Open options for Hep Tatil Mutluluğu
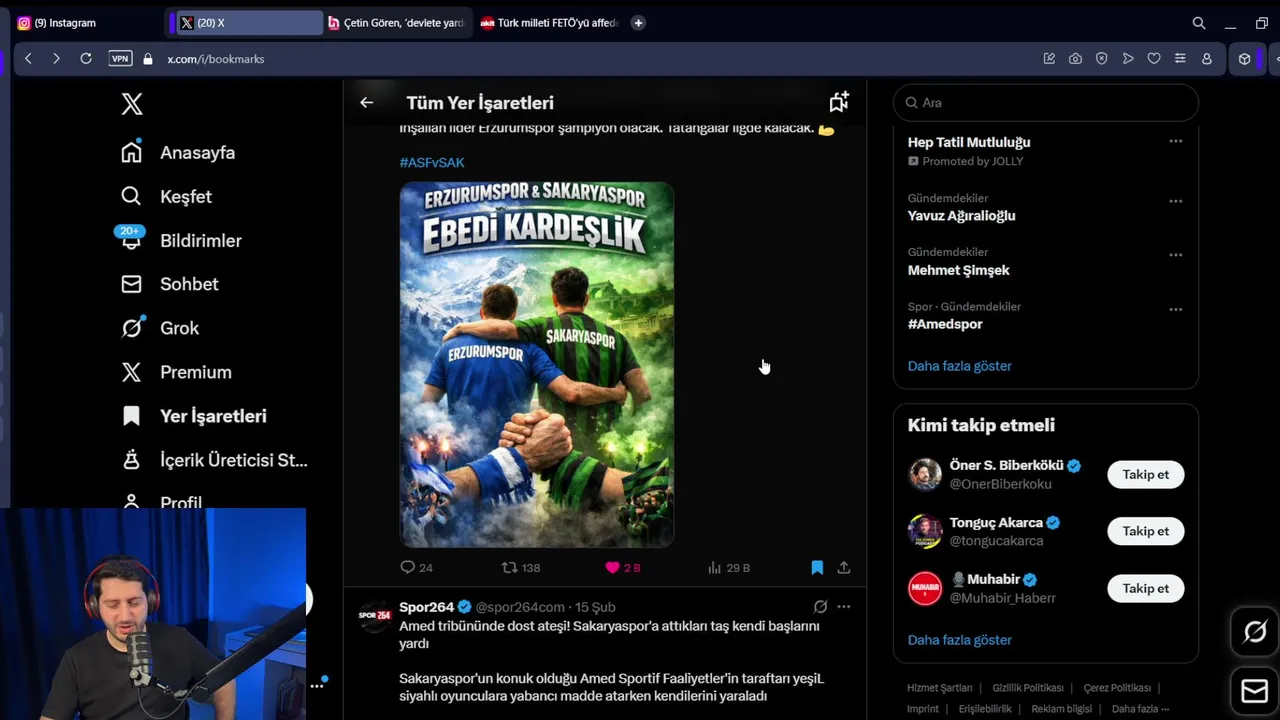 [1176, 141]
